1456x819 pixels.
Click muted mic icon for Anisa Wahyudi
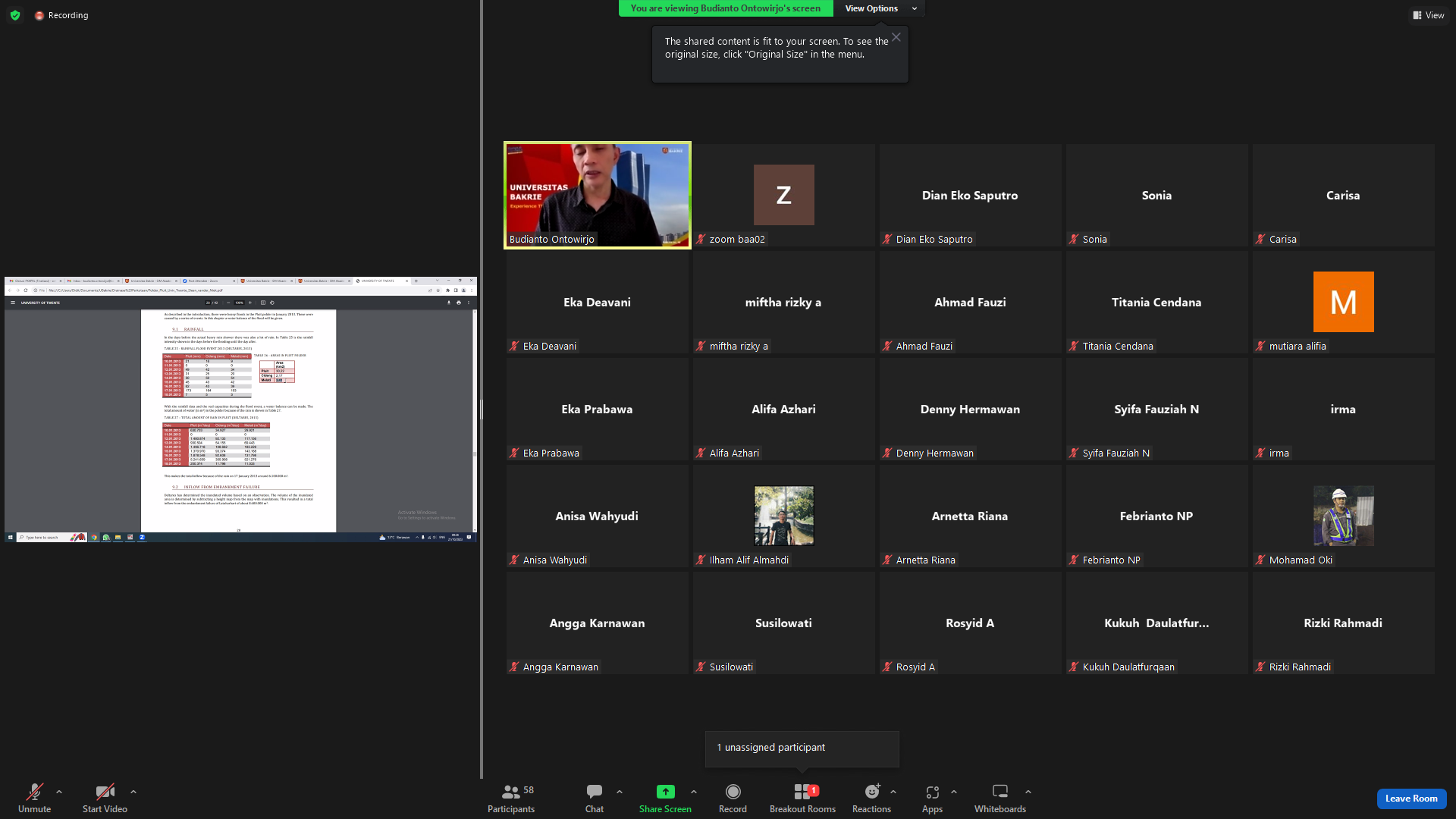point(514,560)
